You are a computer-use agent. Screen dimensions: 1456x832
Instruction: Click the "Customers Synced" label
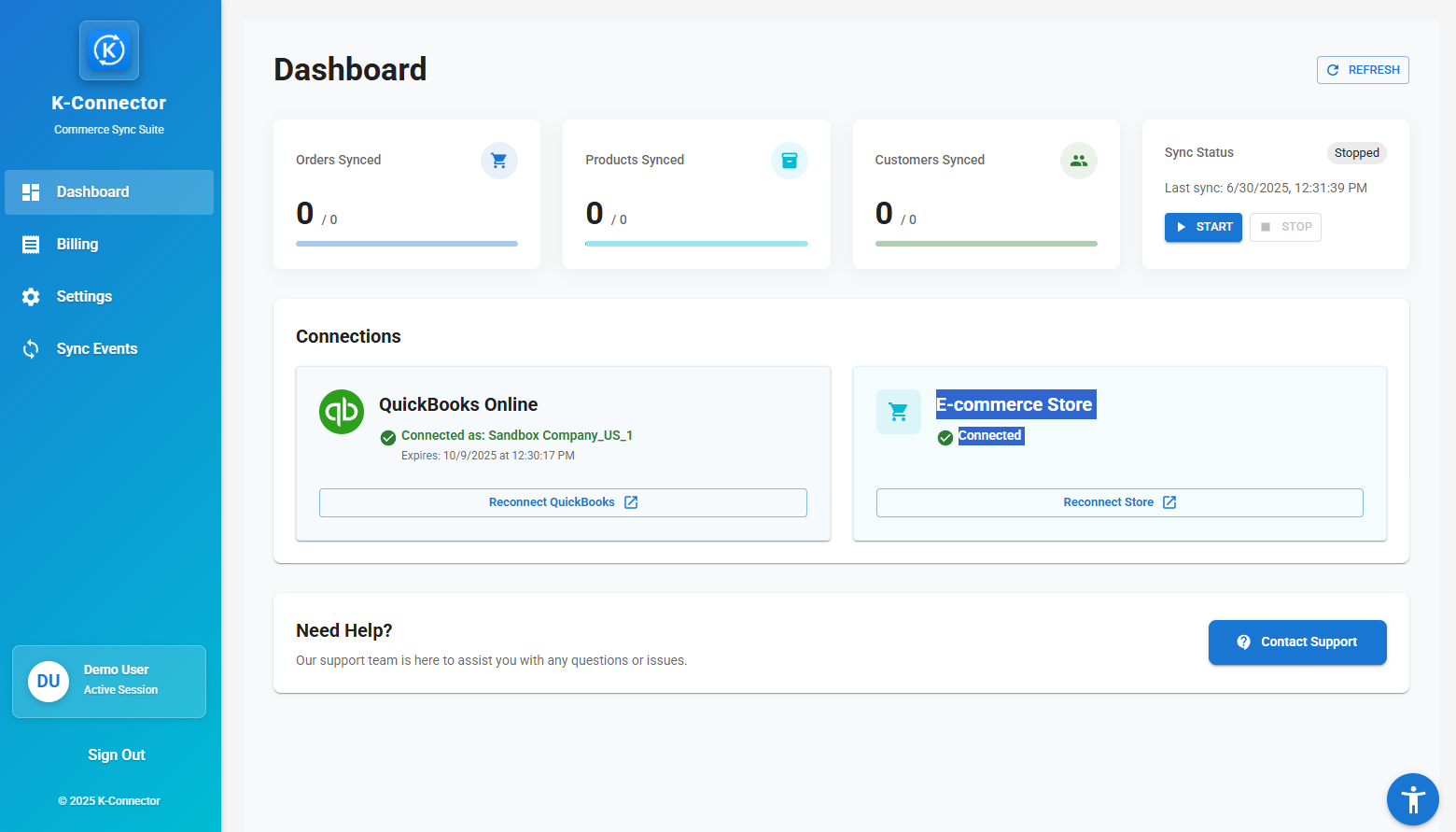(930, 160)
